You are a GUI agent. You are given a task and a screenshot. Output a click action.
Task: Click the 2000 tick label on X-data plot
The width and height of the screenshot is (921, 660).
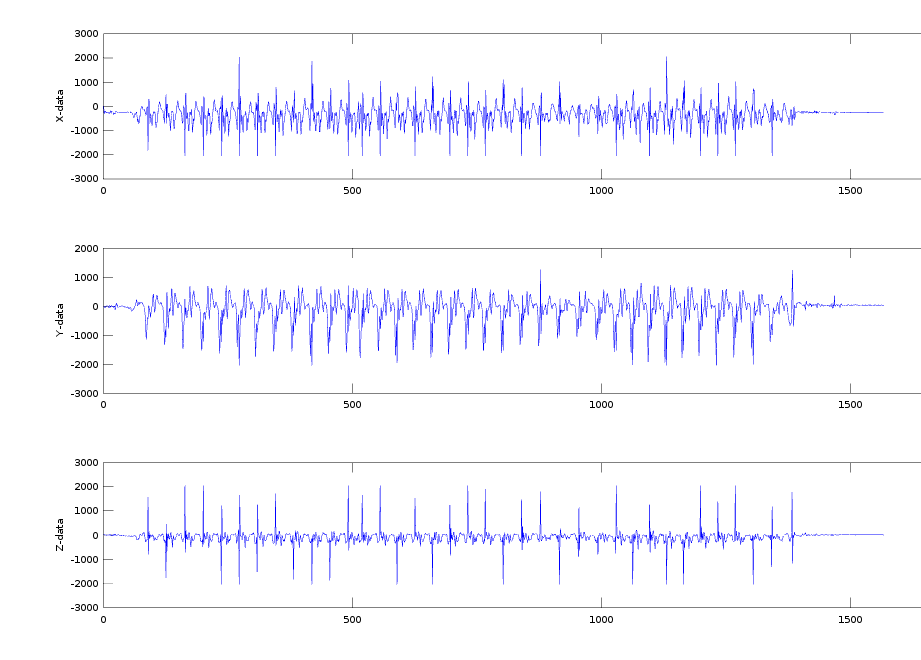[x=86, y=58]
